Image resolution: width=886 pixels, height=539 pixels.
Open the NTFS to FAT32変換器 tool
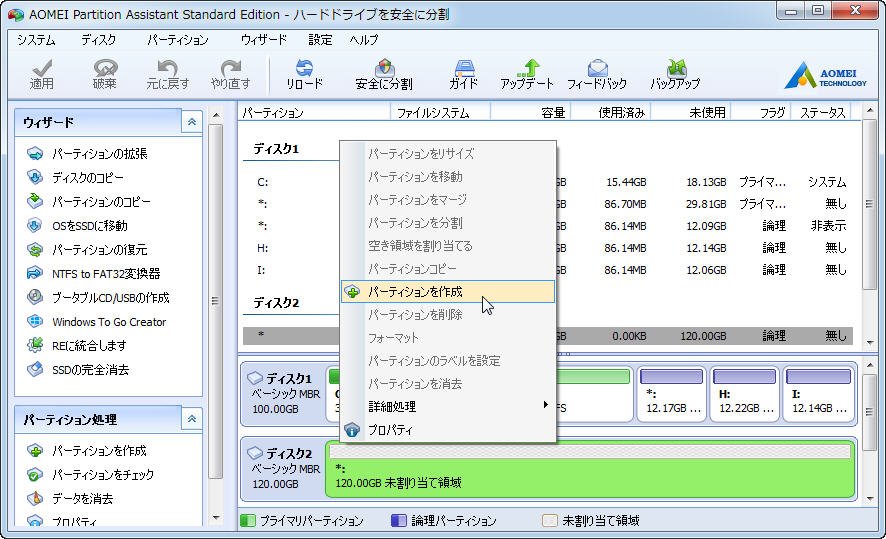(x=94, y=273)
